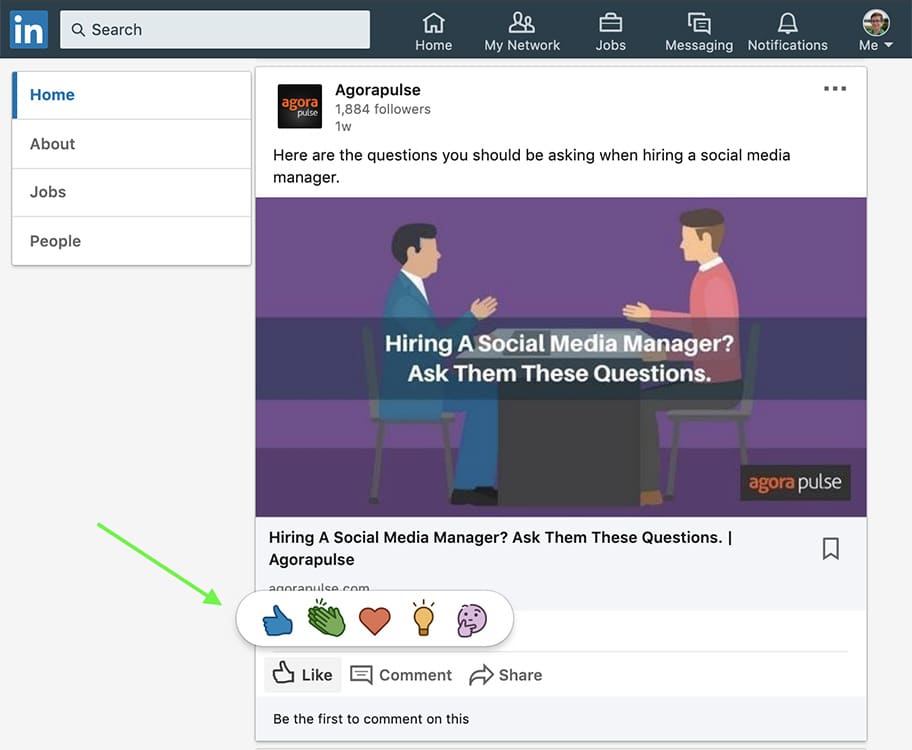Click the Like button
The image size is (912, 750).
pos(302,674)
